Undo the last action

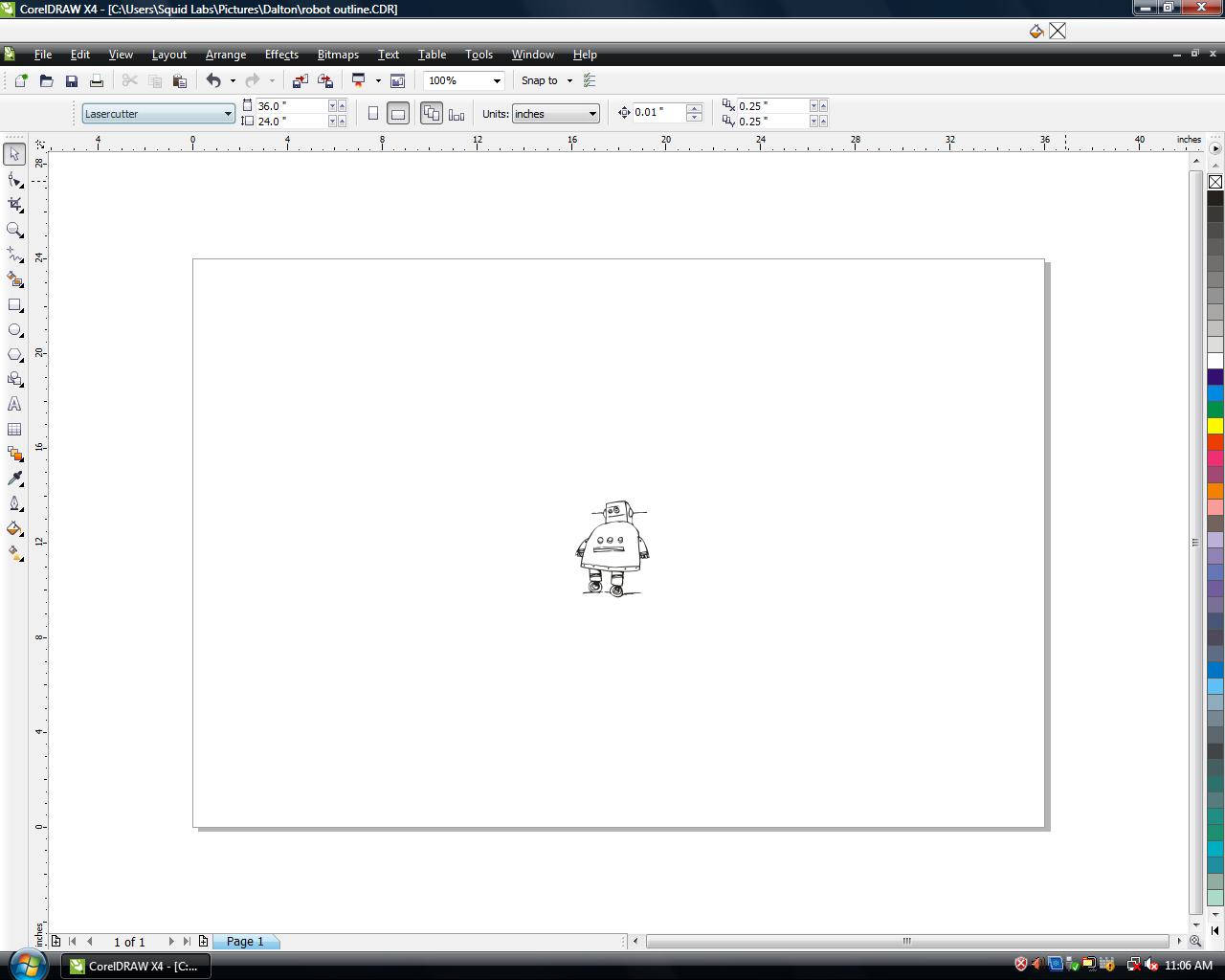(x=213, y=80)
